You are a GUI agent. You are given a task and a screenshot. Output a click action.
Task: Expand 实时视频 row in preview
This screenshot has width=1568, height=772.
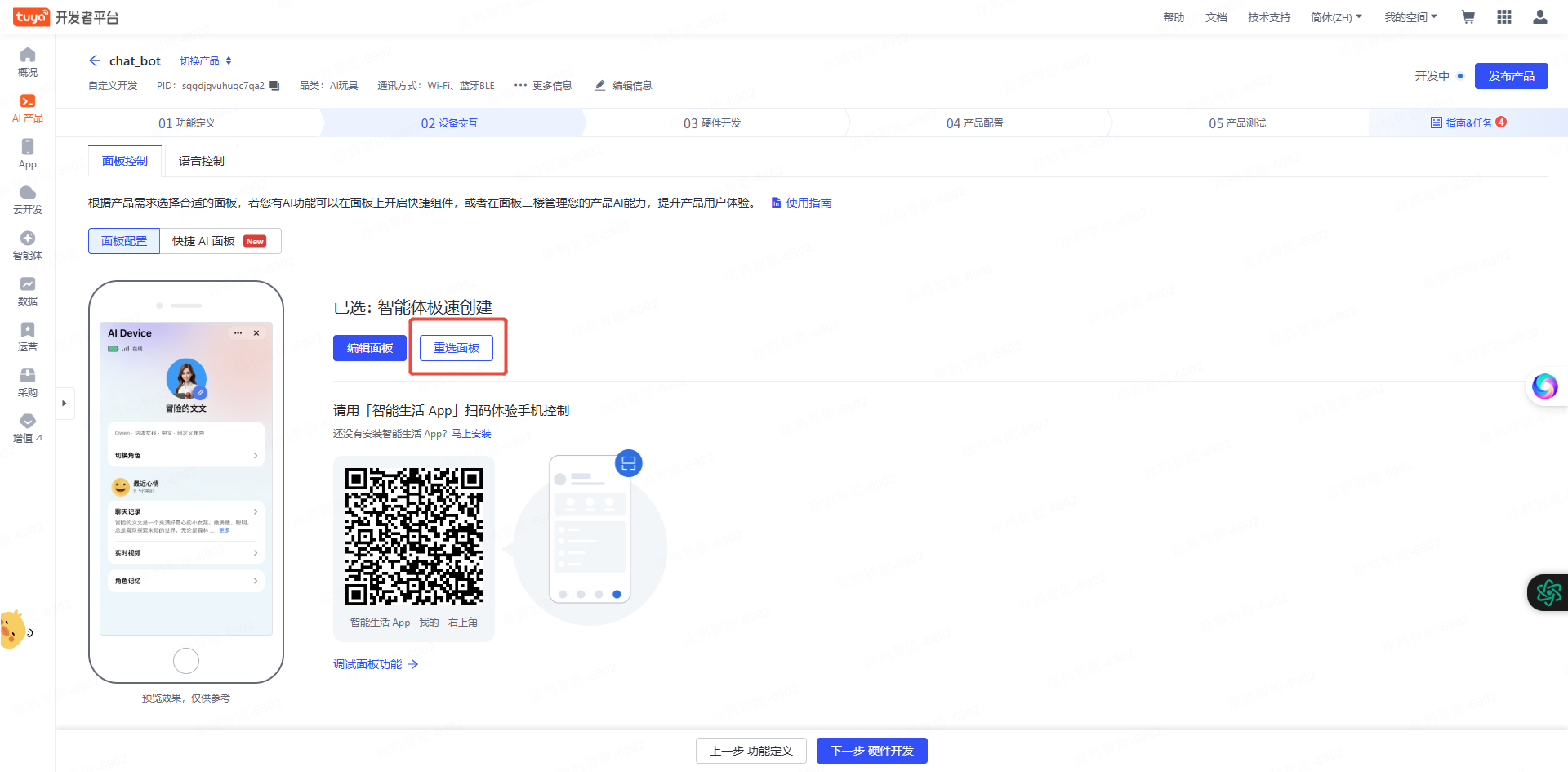[x=186, y=553]
